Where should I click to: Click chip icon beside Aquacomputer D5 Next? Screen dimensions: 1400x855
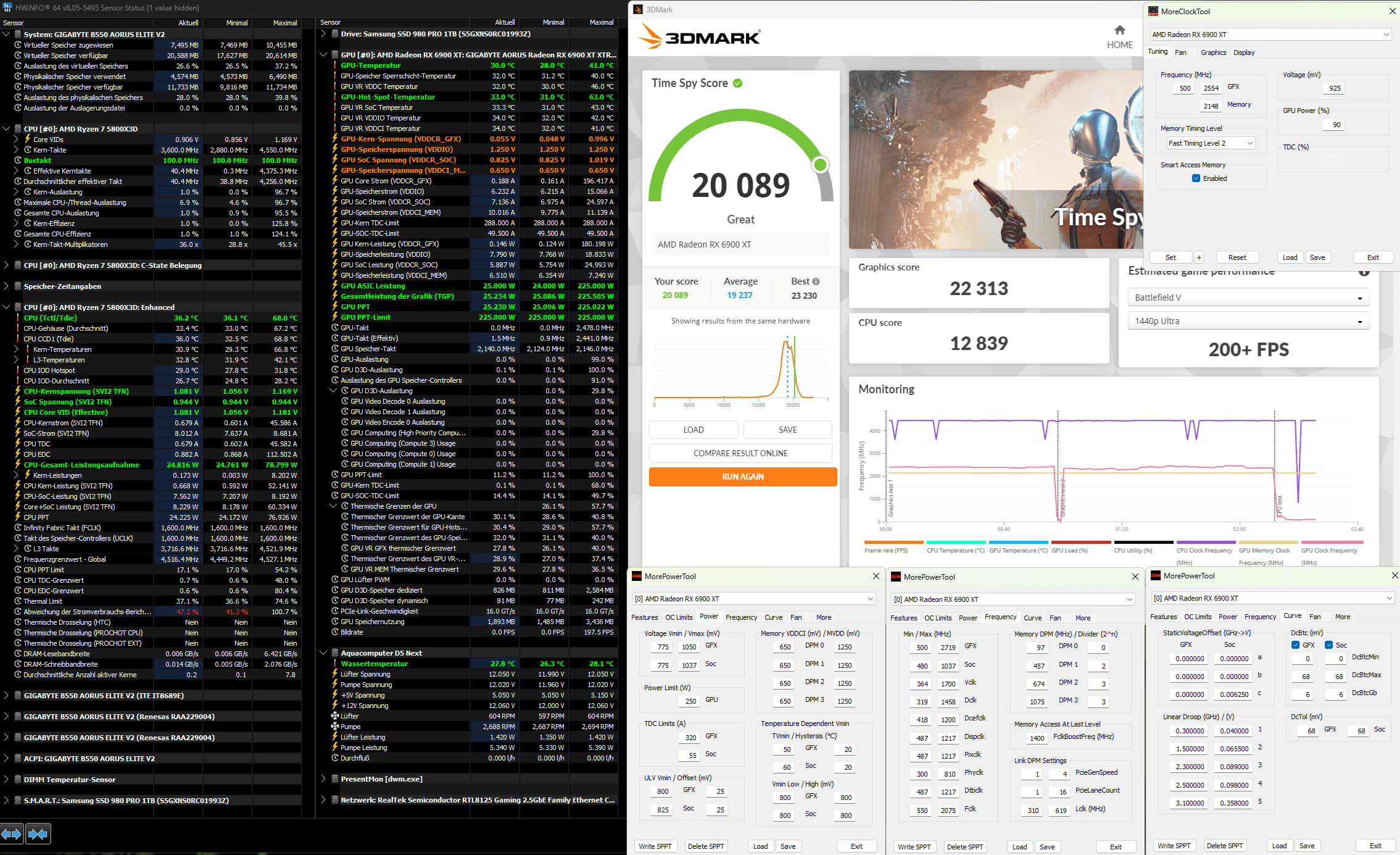tap(335, 653)
